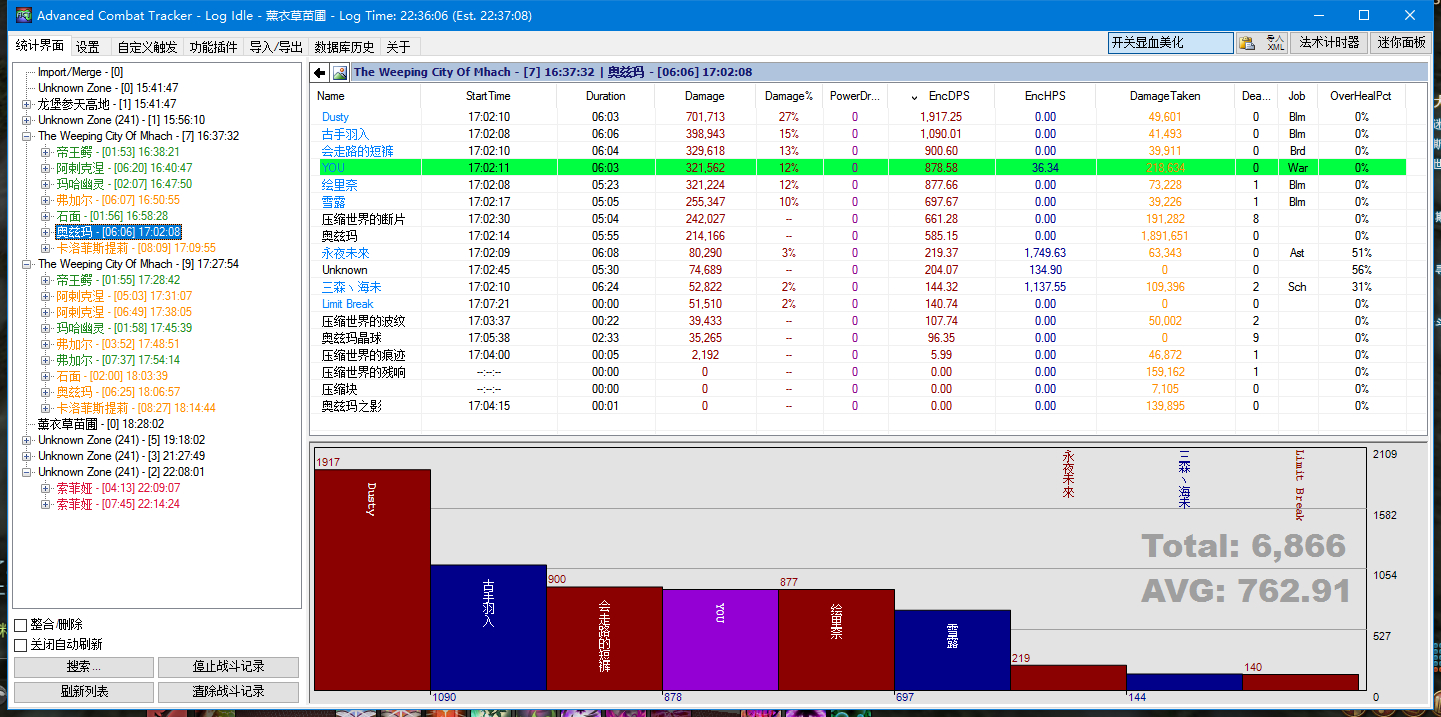Click the EncHPS column header

(x=1045, y=96)
